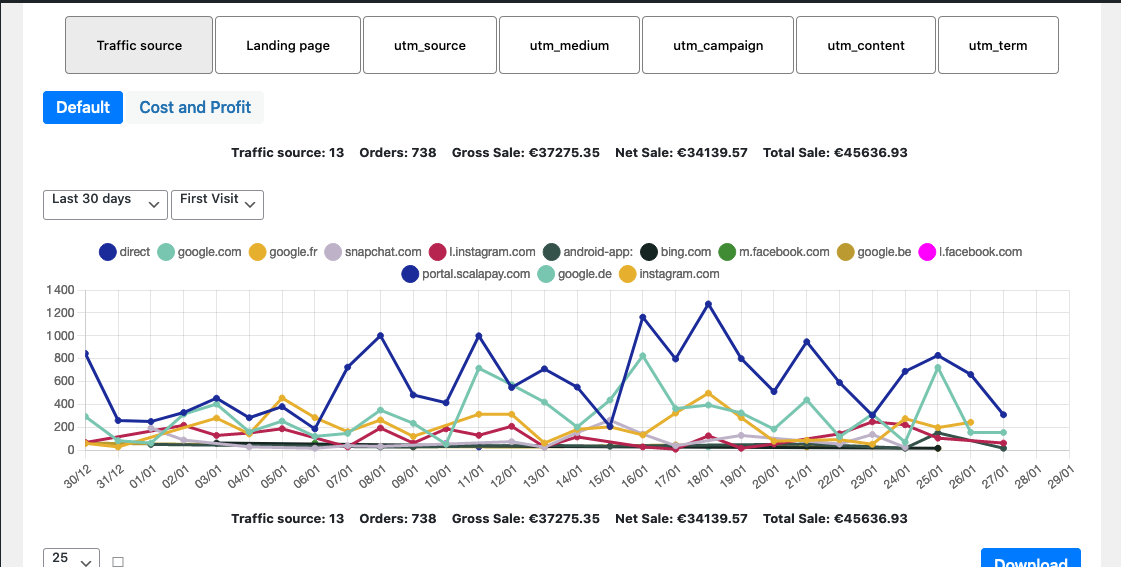Expand the First Visit dropdown
Viewport: 1121px width, 567px height.
point(217,203)
